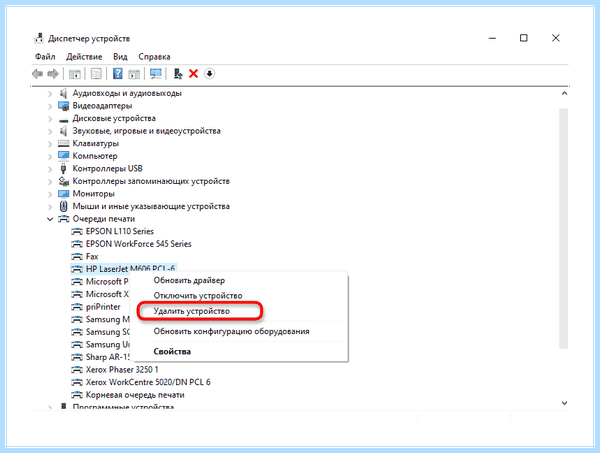Select Корневая очередь печати item
Viewport: 600px width, 453px height.
tap(135, 395)
